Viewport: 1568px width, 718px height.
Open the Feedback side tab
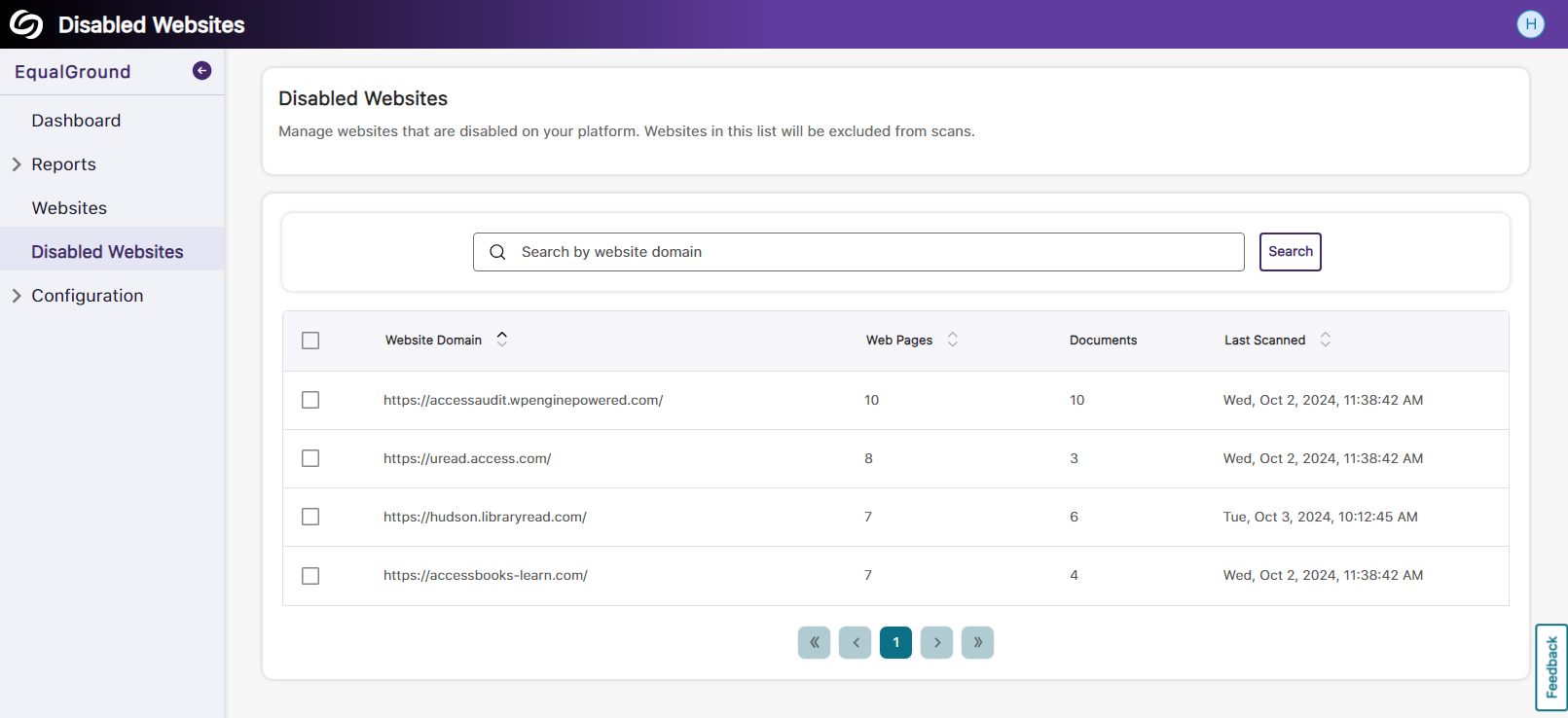tap(1551, 666)
